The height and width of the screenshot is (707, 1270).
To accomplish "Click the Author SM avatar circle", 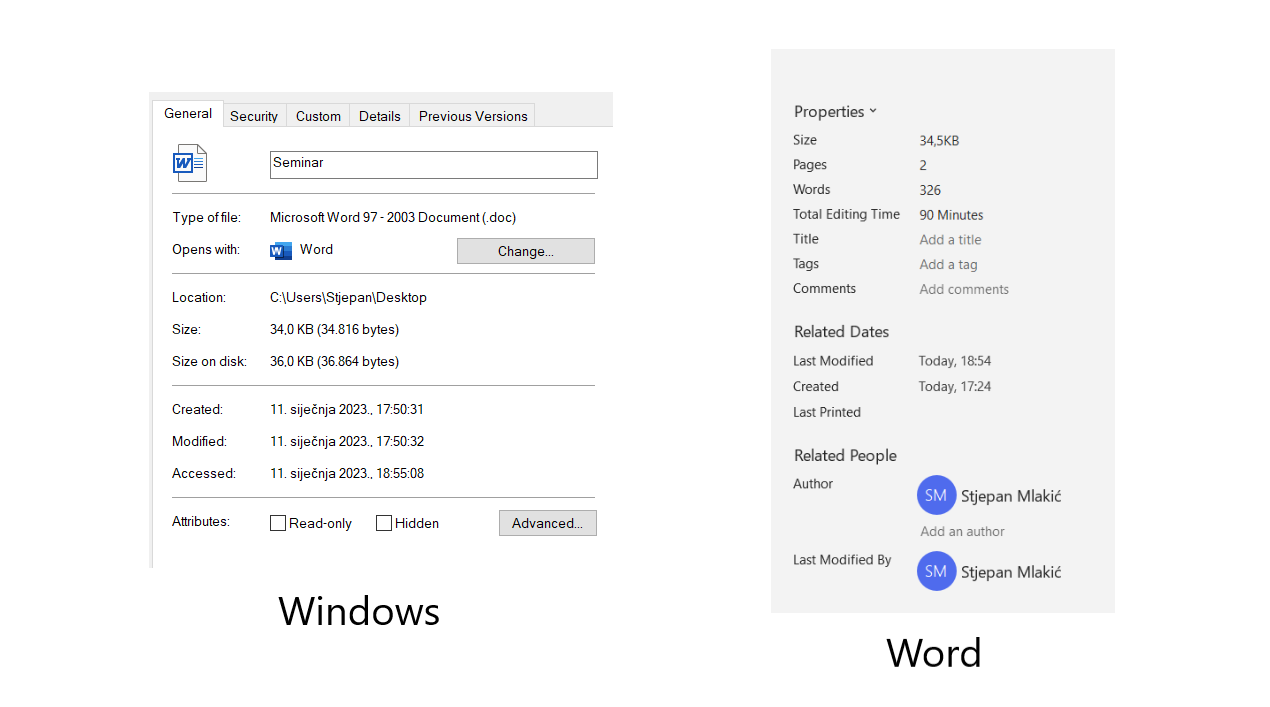I will (936, 495).
